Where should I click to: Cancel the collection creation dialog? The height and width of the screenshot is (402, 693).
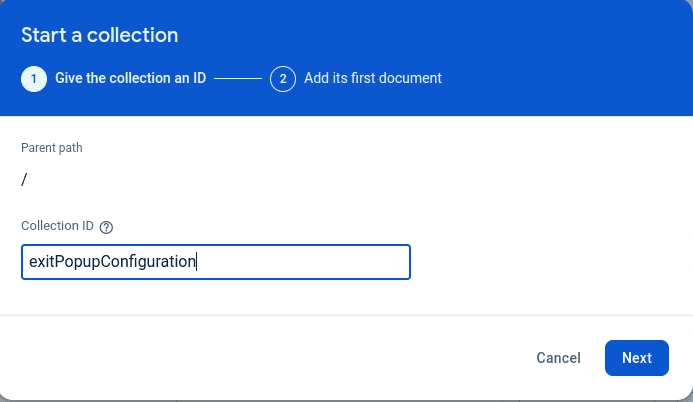coord(558,358)
